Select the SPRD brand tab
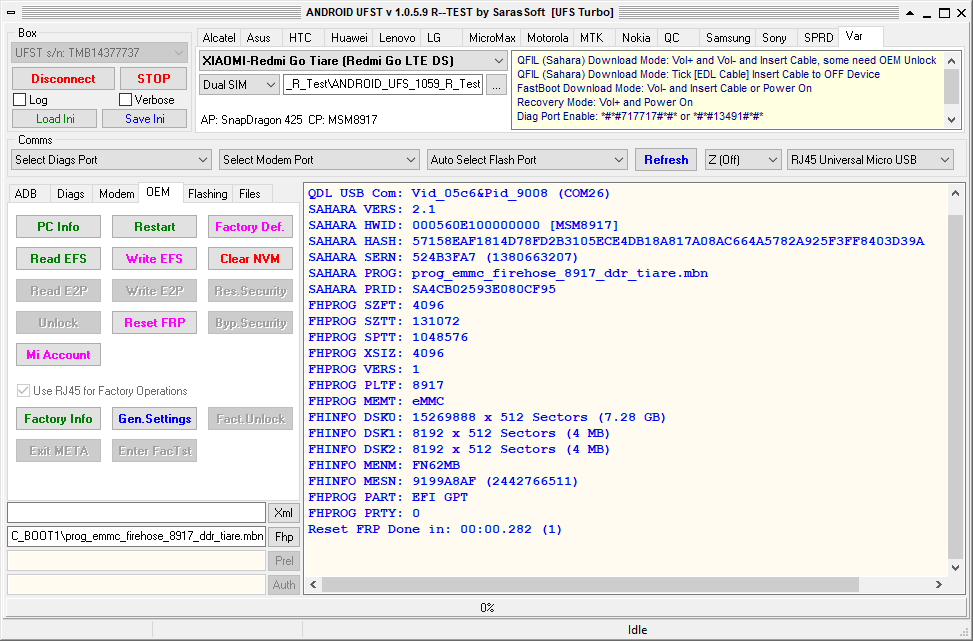The height and width of the screenshot is (641, 973). [x=818, y=38]
